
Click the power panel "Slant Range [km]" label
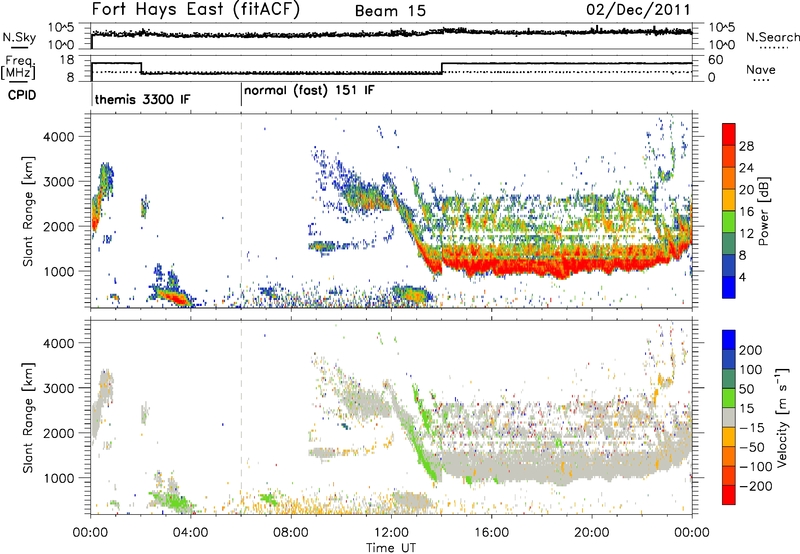pyautogui.click(x=28, y=211)
